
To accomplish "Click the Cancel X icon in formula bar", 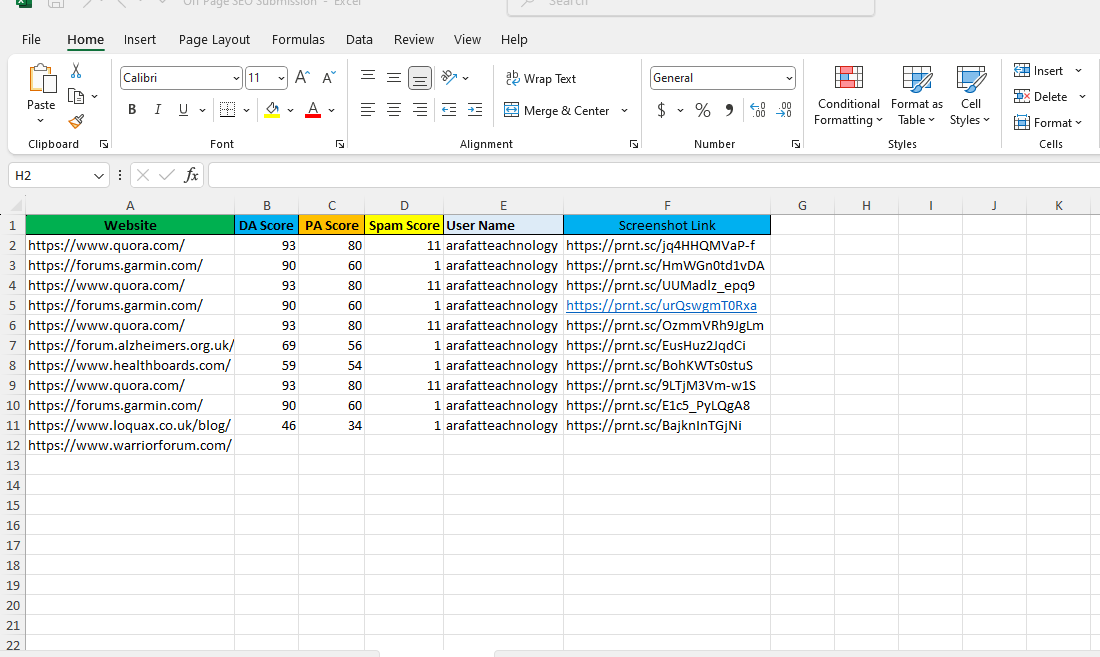I will [x=143, y=175].
